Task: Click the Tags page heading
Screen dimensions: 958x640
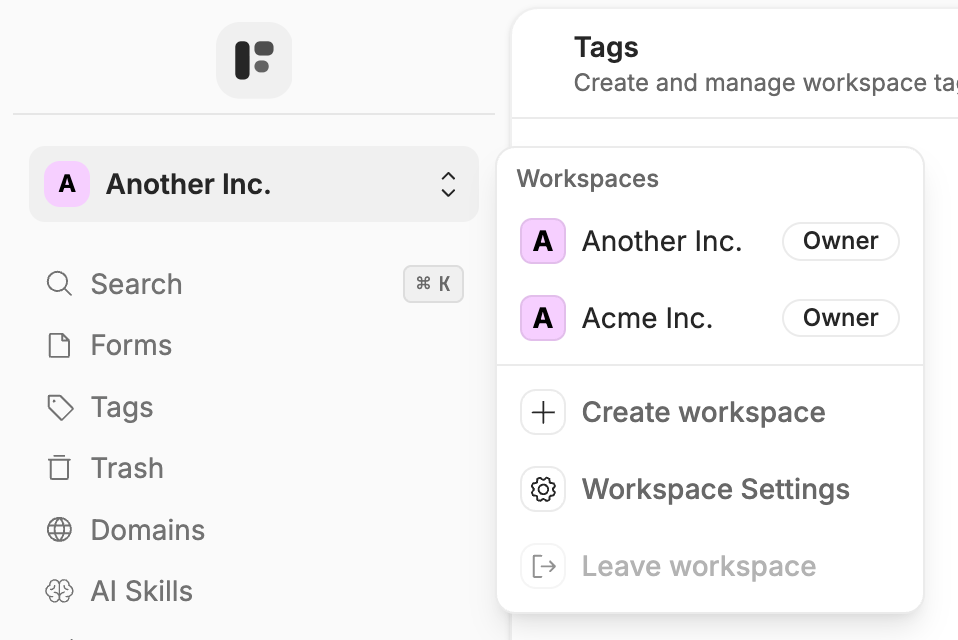Action: (x=606, y=48)
